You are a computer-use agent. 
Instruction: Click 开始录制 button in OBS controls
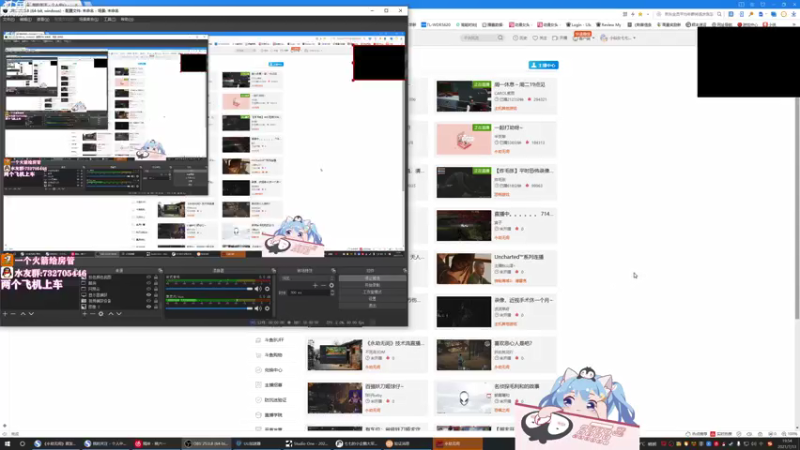[x=372, y=285]
